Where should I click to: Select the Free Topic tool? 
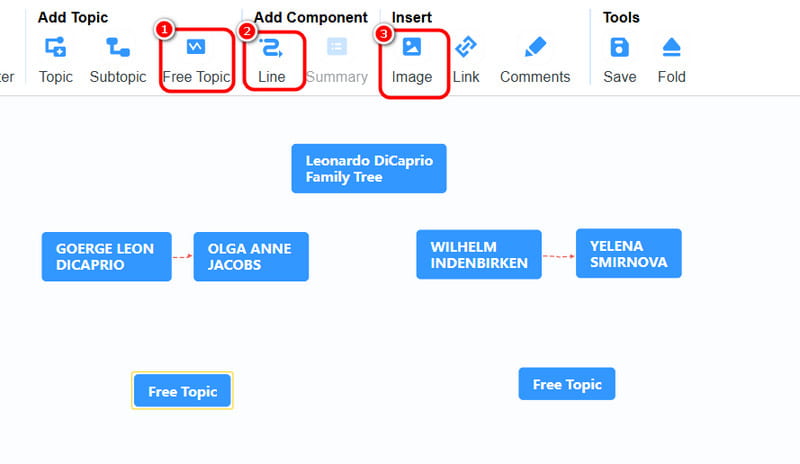(196, 60)
